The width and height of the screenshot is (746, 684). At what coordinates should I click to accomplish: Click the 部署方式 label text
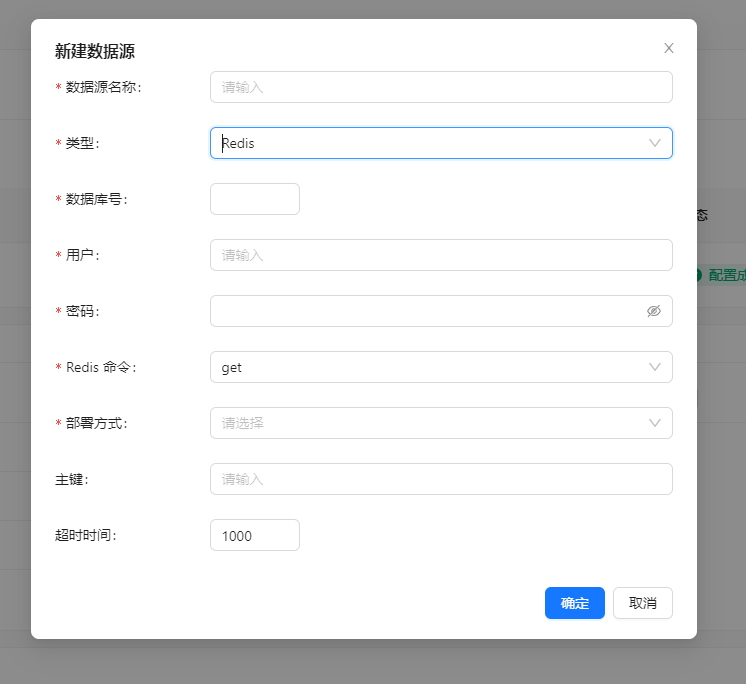(97, 423)
